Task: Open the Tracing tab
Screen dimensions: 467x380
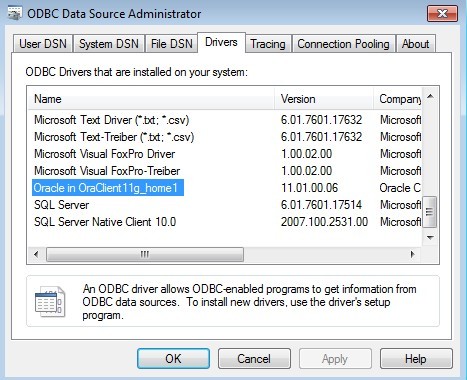Action: tap(268, 44)
